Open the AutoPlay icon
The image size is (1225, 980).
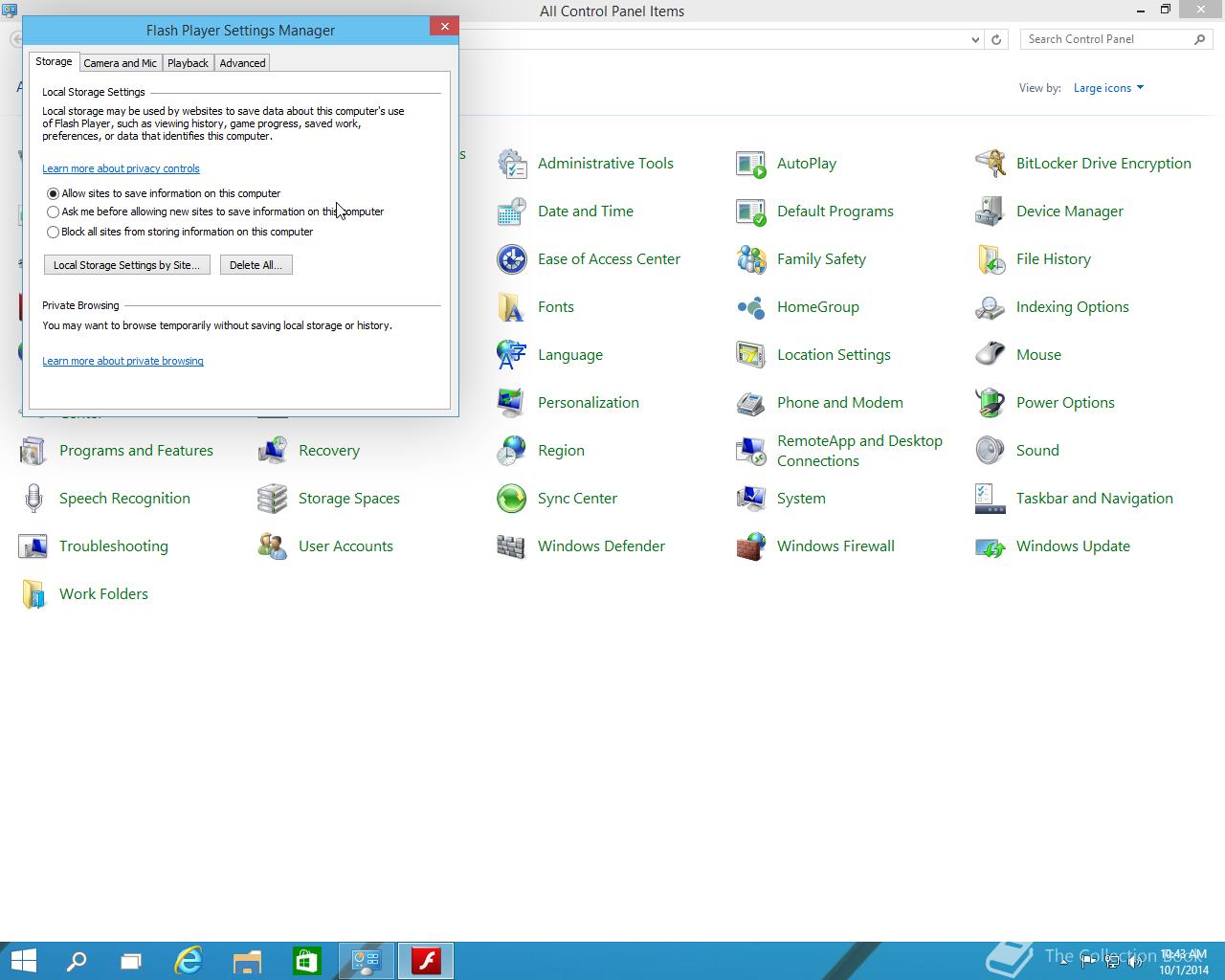(x=751, y=164)
